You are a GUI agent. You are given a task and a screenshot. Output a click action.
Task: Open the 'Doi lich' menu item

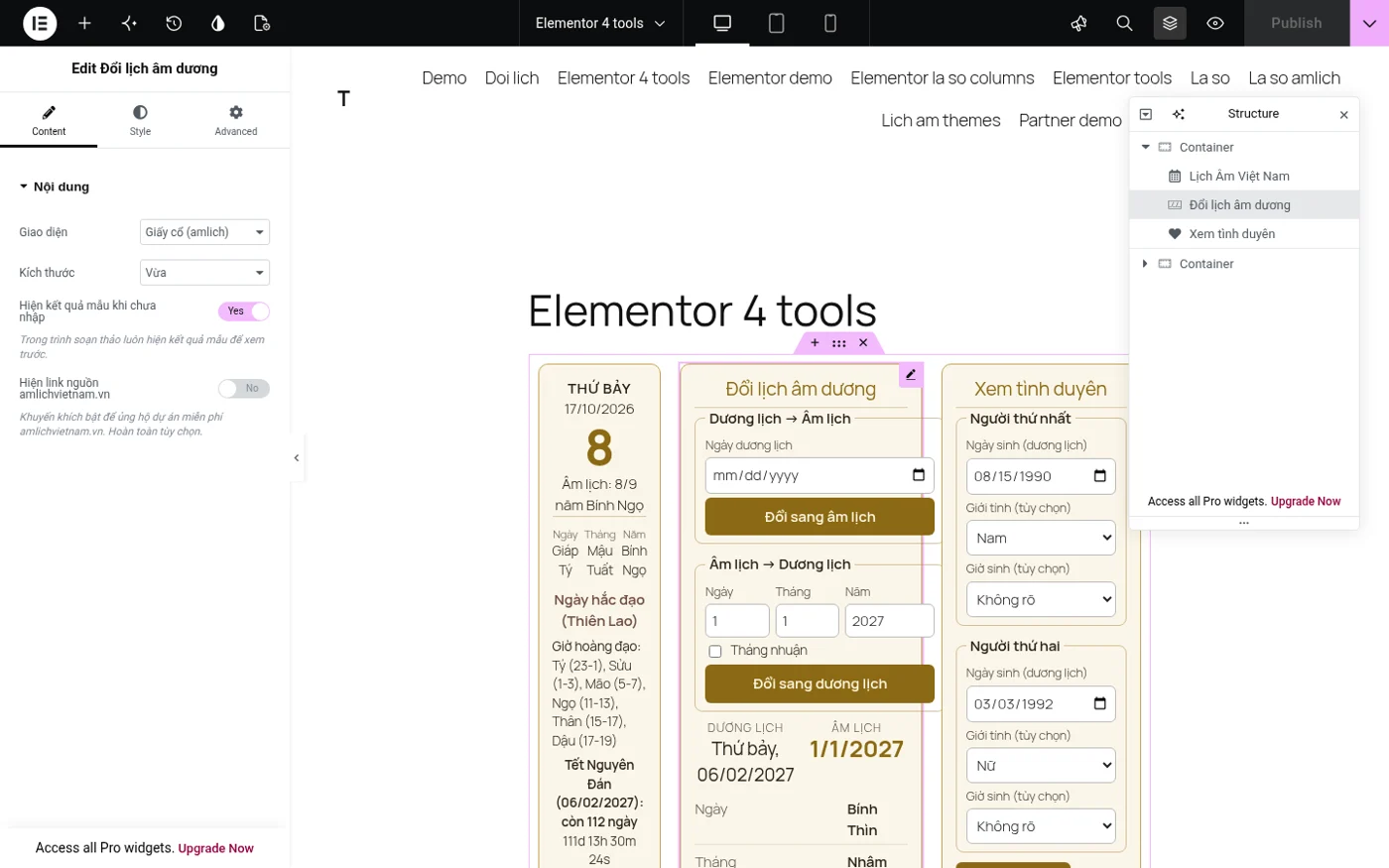(x=512, y=78)
